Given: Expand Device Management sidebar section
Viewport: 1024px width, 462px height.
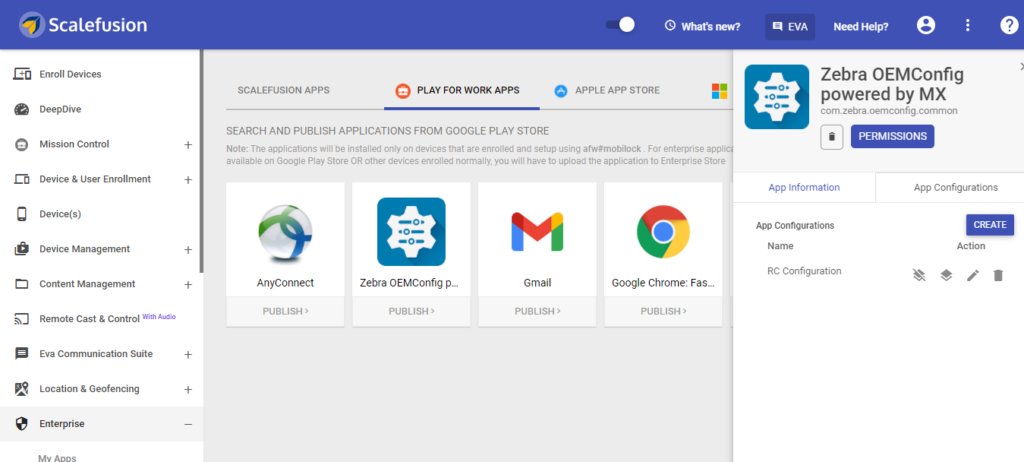Looking at the screenshot, I should point(188,250).
